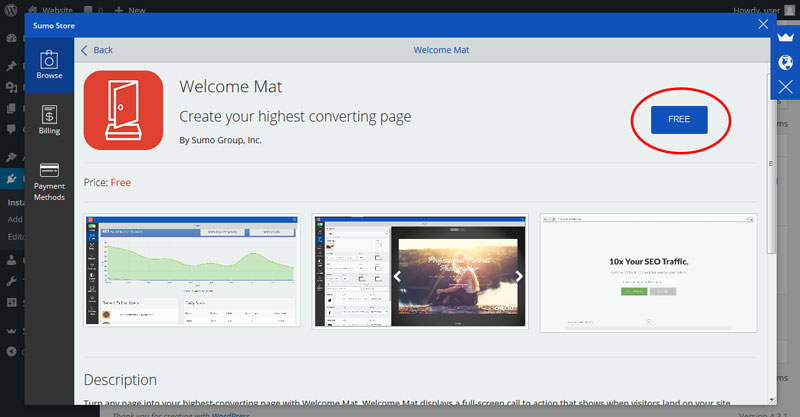The width and height of the screenshot is (800, 417).
Task: Close the Sumo Store dialog
Action: tap(763, 24)
